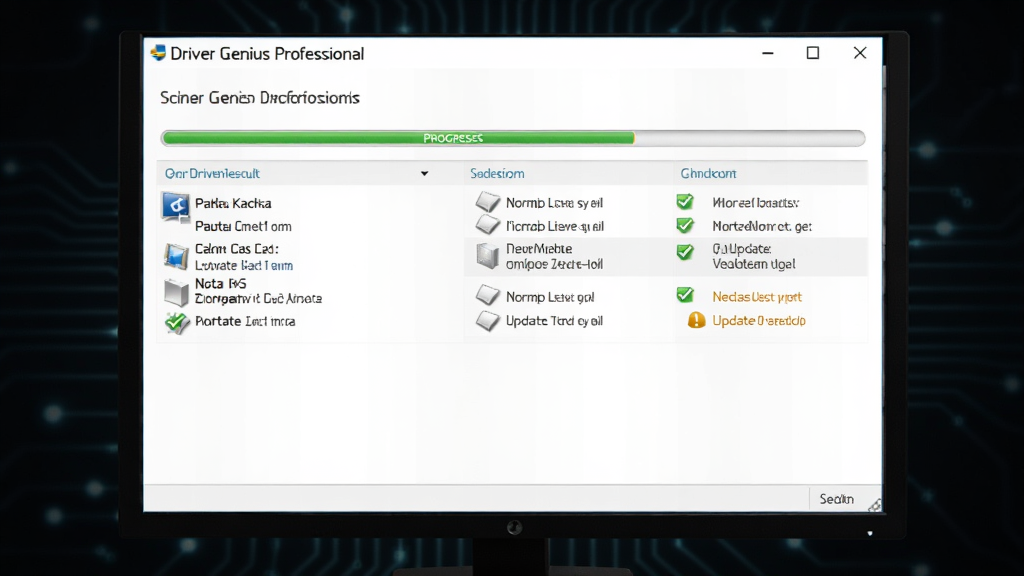1024x576 pixels.
Task: Click the "Sedesiom" column header
Action: (x=497, y=174)
